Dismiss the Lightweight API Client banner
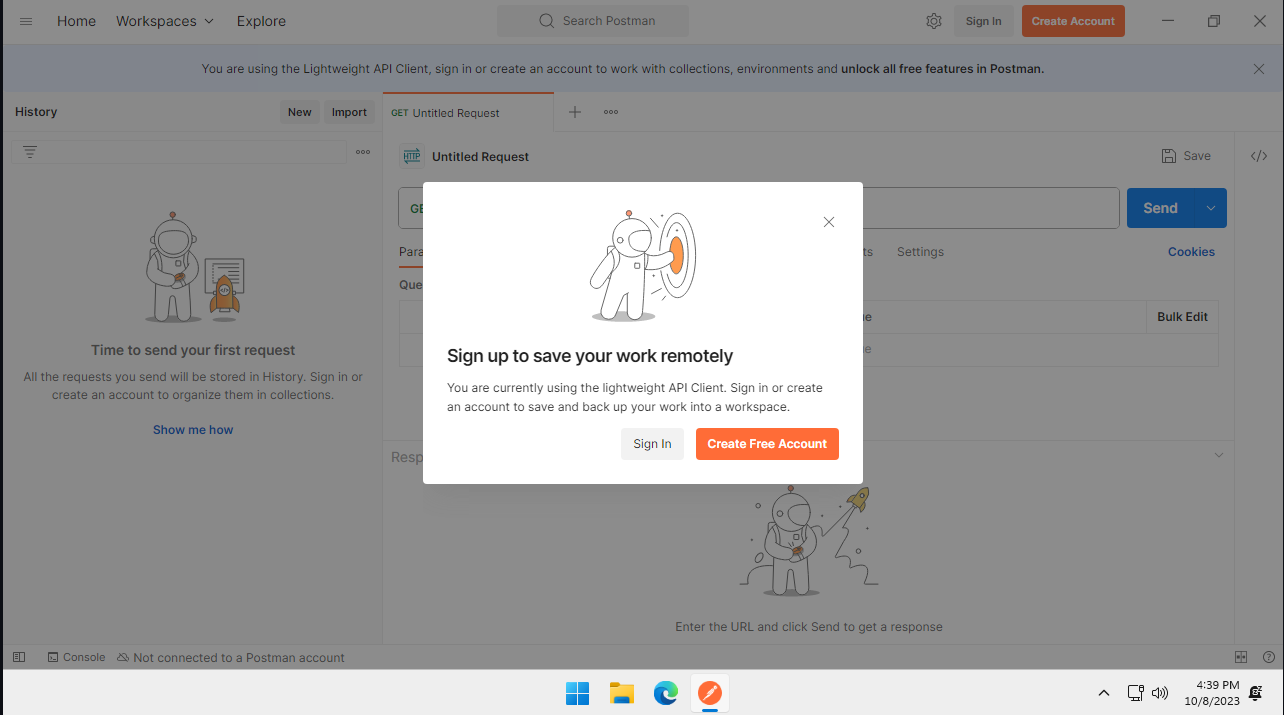This screenshot has height=715, width=1284. pyautogui.click(x=1258, y=69)
